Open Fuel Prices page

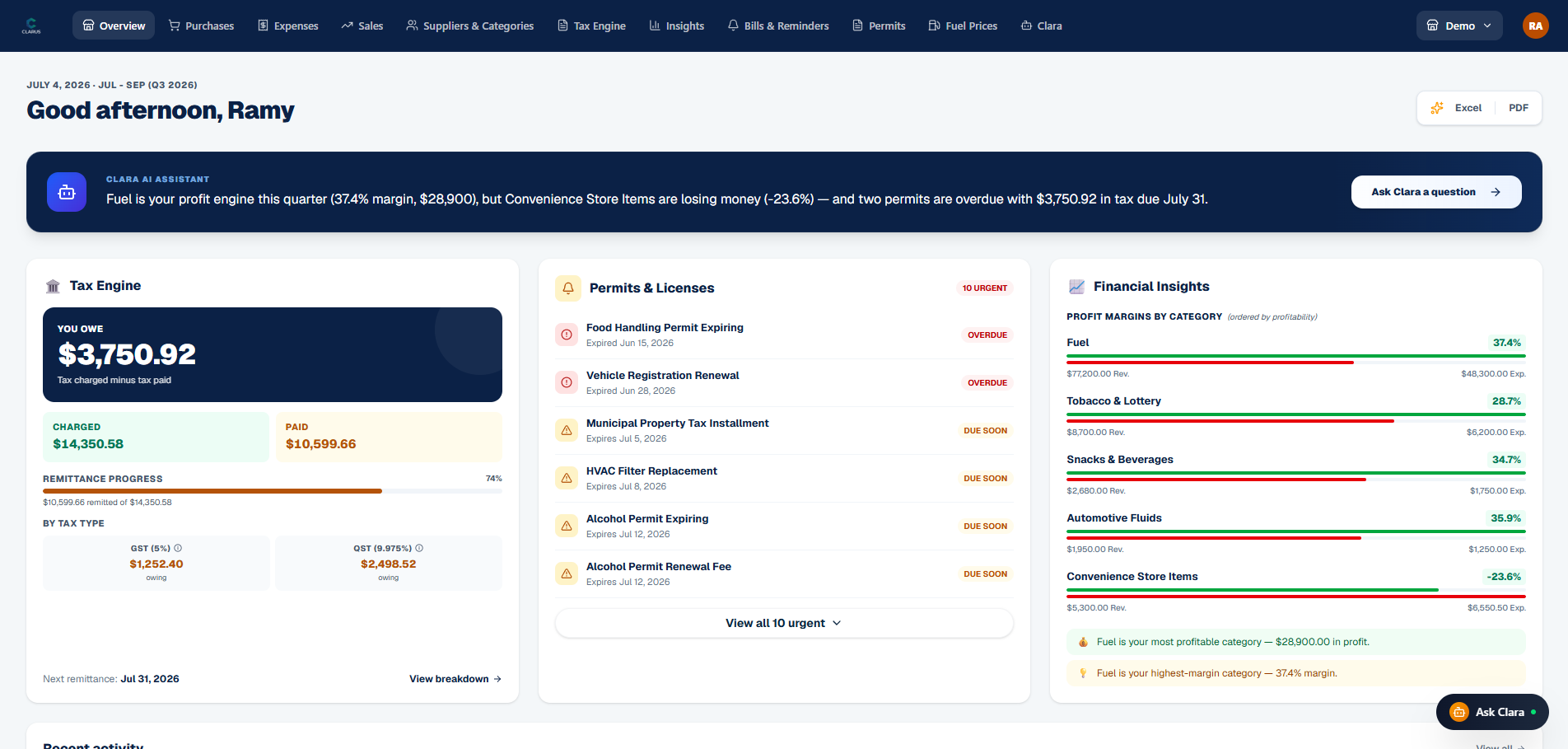tap(963, 26)
